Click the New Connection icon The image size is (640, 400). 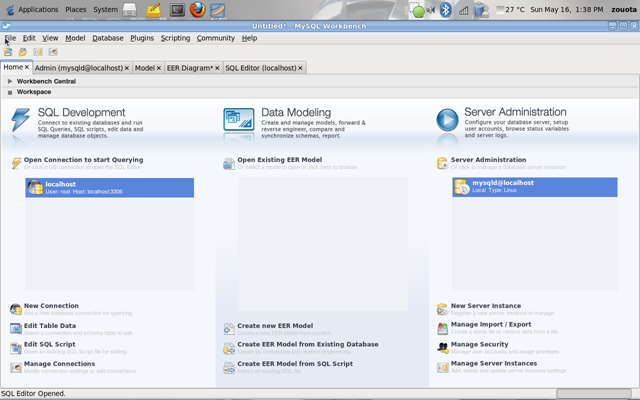[16, 309]
